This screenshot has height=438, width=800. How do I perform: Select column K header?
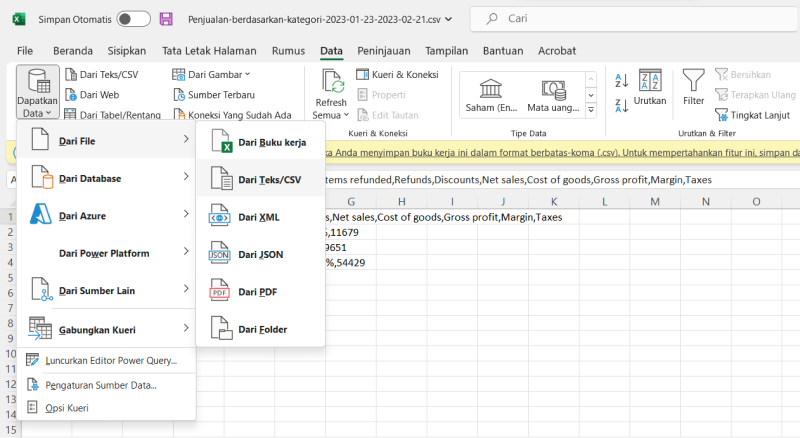pos(554,201)
